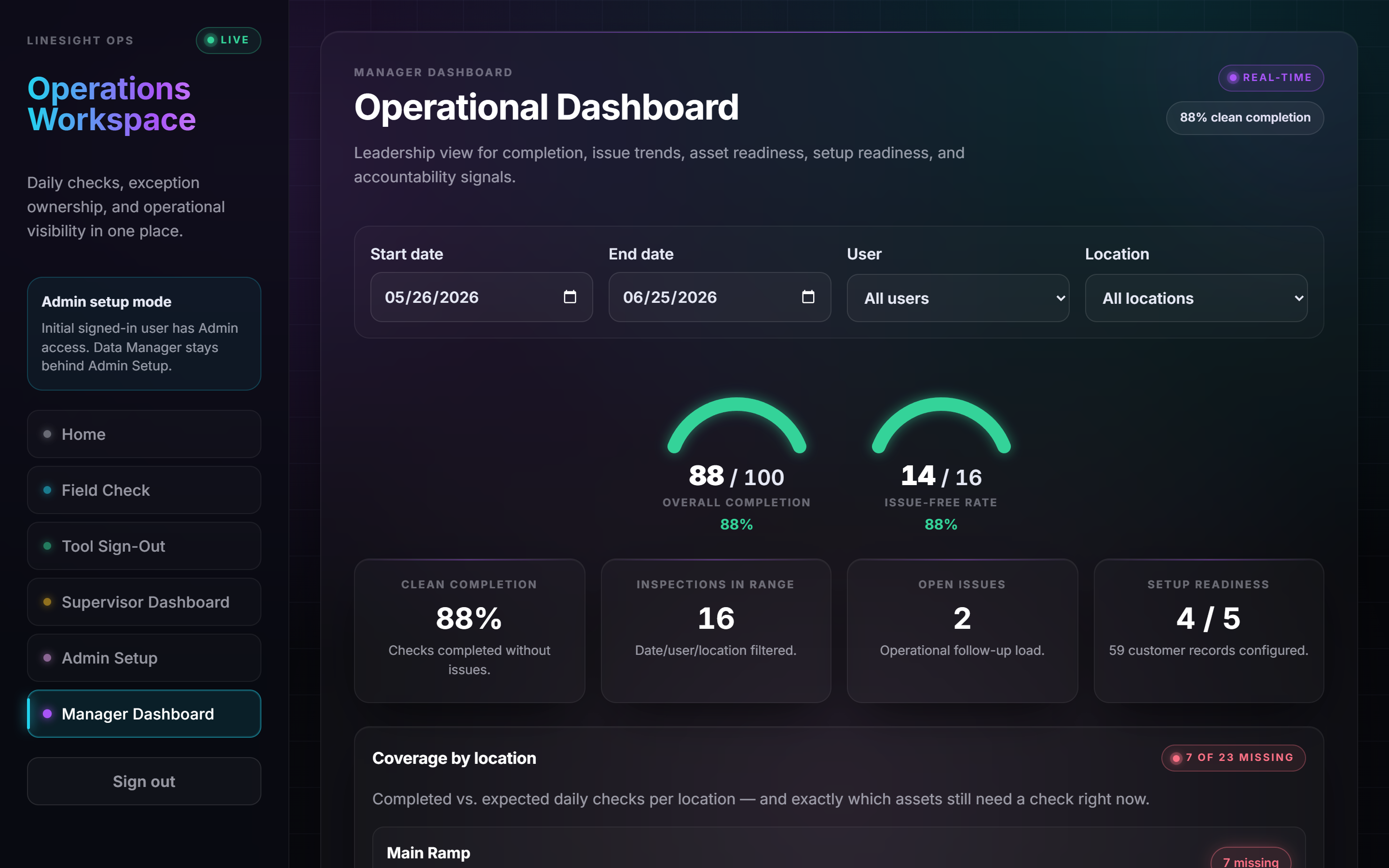Image resolution: width=1389 pixels, height=868 pixels.
Task: Click the Inspections in Range card
Action: point(716,631)
